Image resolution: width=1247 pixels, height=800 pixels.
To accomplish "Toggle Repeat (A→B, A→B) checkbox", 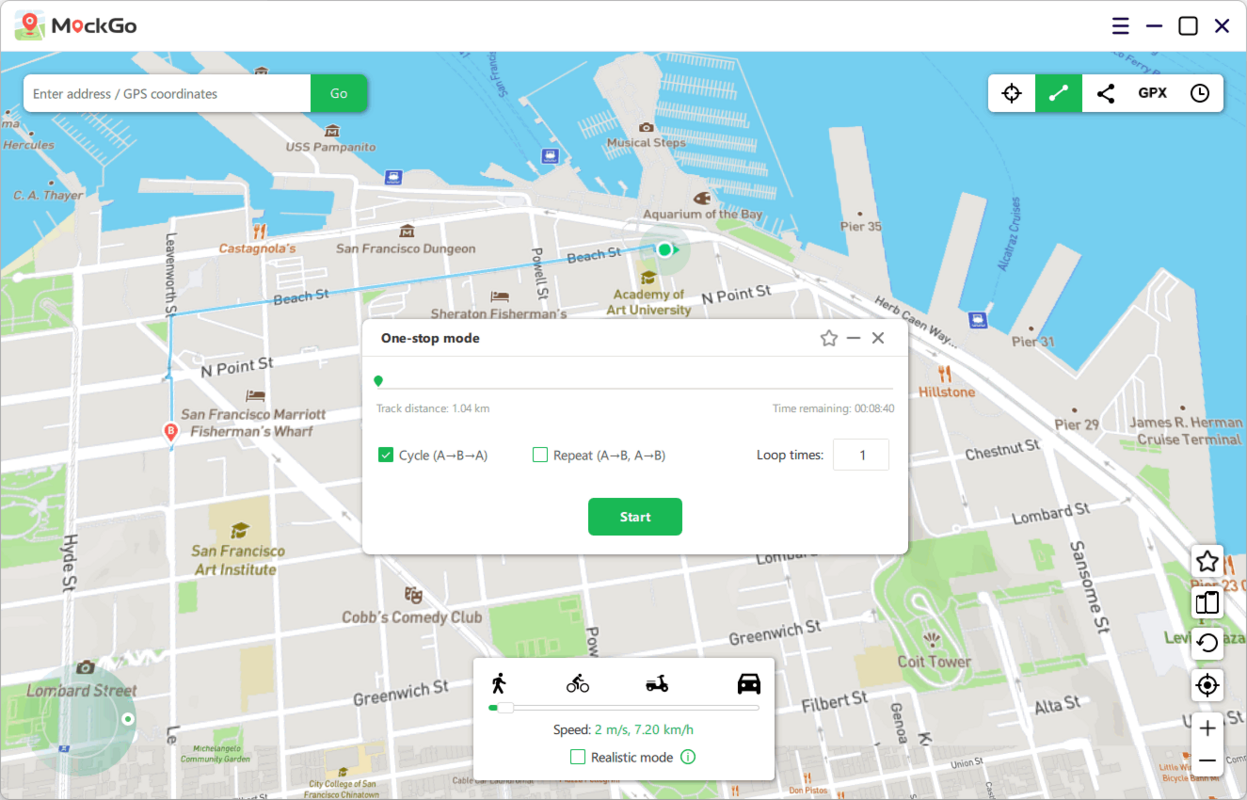I will pos(540,455).
